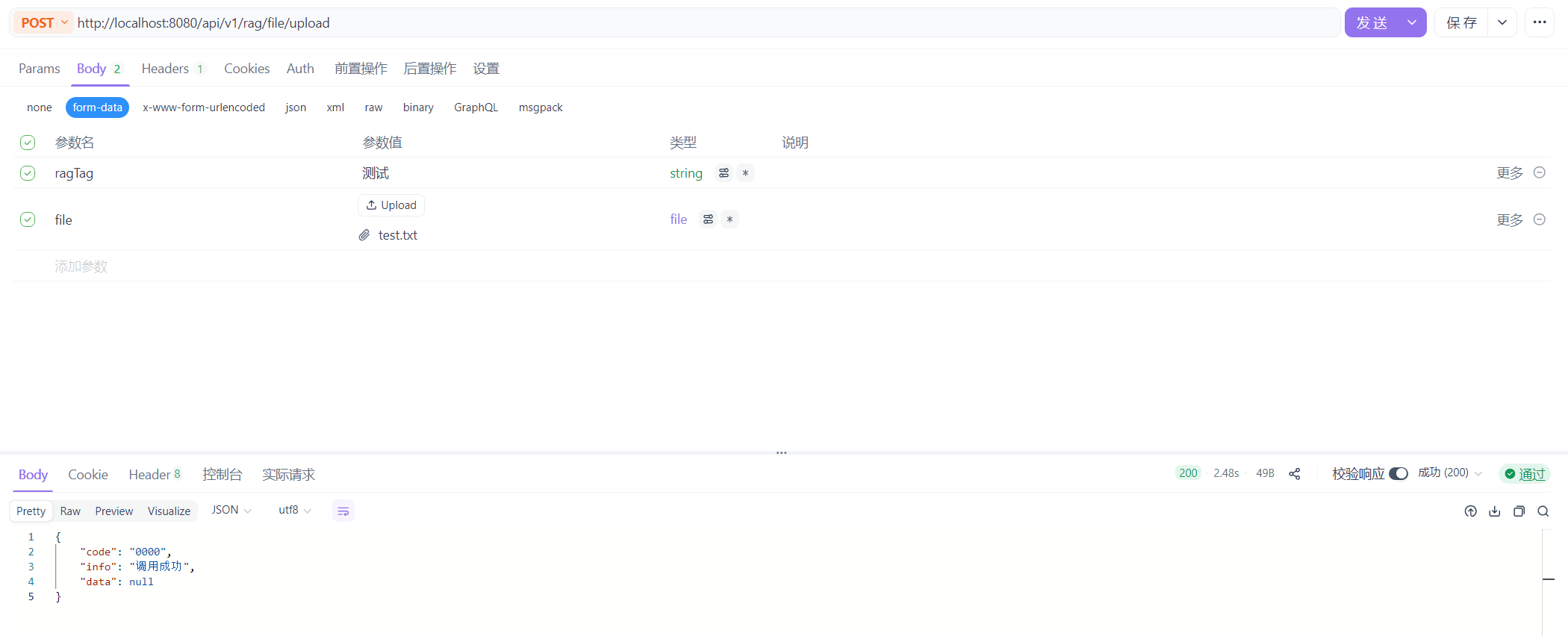The width and height of the screenshot is (1568, 636).
Task: Remove the ragTag parameter row
Action: click(x=1540, y=172)
